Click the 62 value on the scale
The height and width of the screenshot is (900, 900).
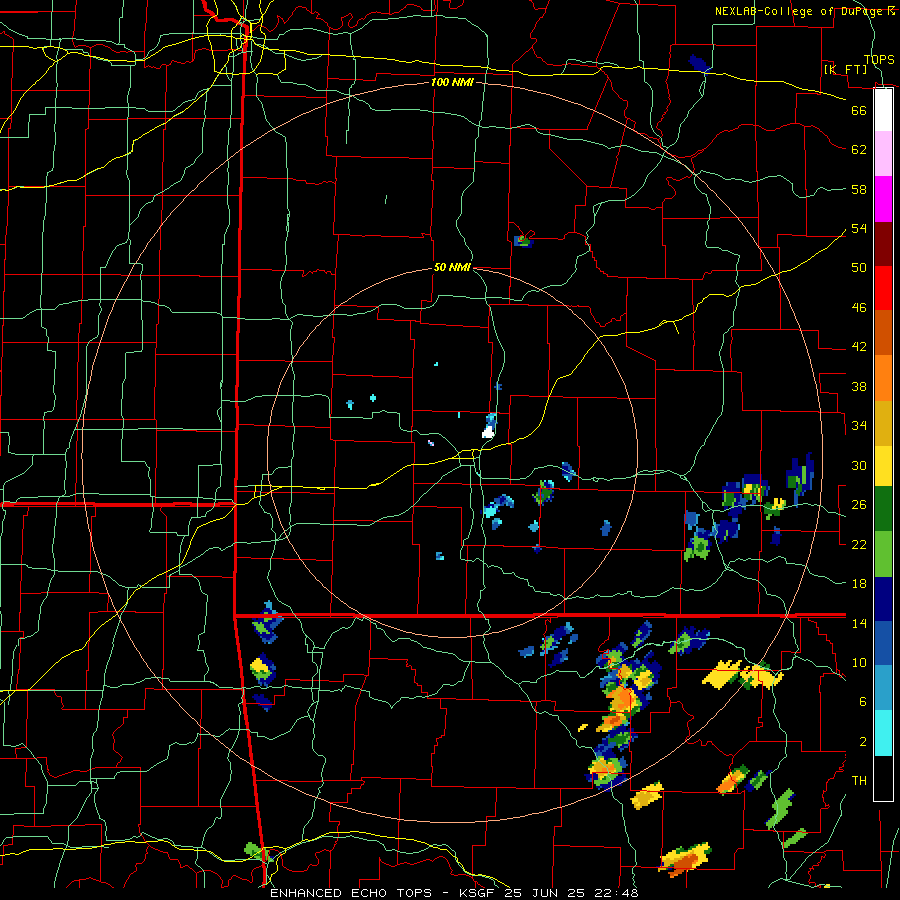click(x=859, y=150)
